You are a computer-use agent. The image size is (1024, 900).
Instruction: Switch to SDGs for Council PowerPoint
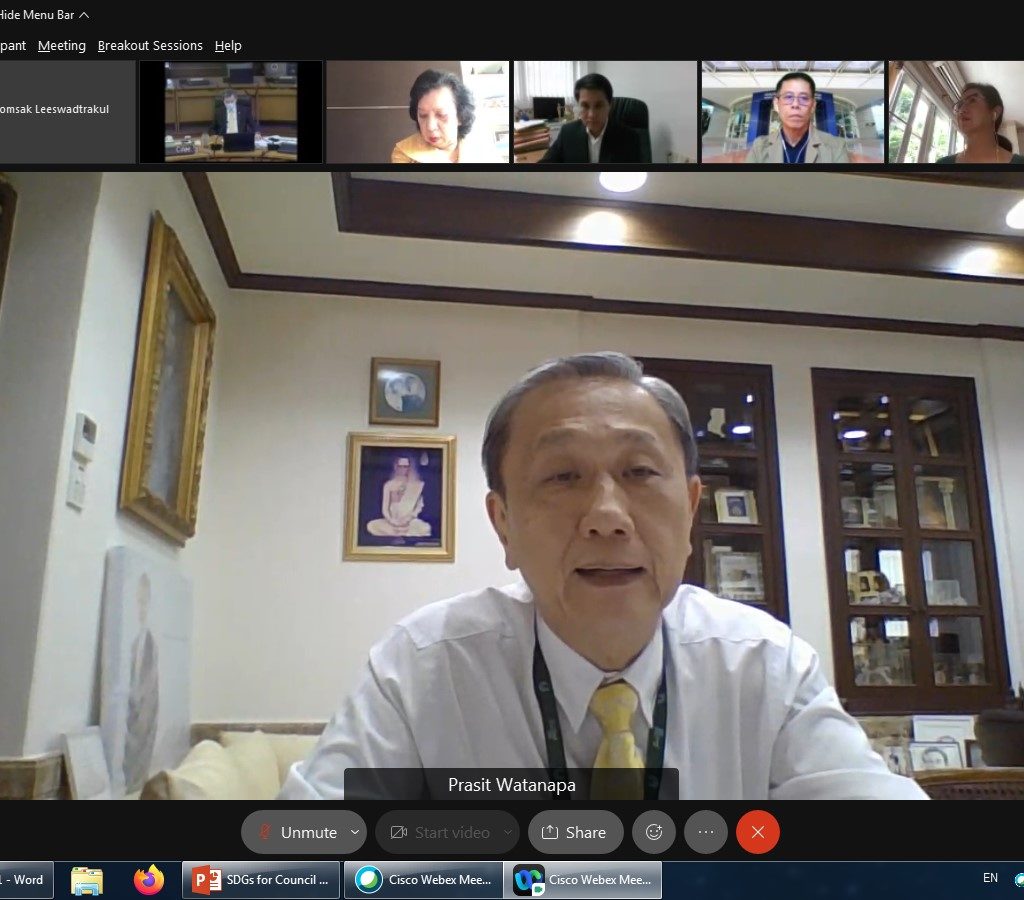pyautogui.click(x=261, y=880)
